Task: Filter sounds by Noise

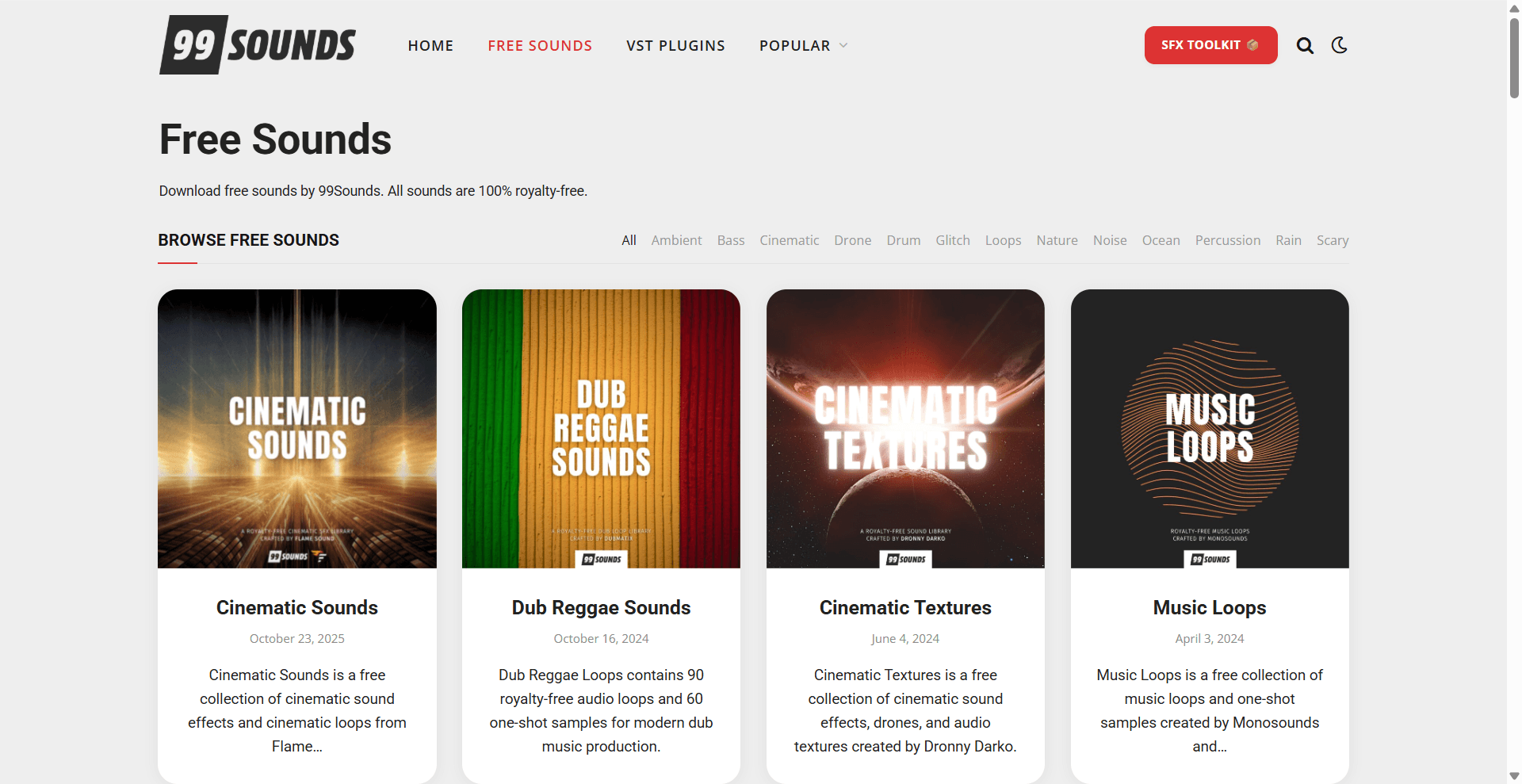Action: point(1110,240)
